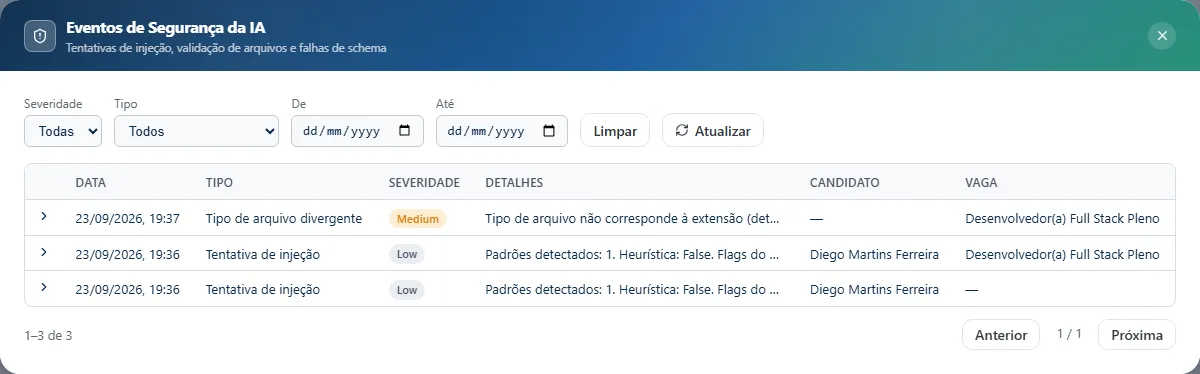Screen dimensions: 1200x374
Task: Click Desenvolvedor(a) Full Stack Pleno in the Medium row
Action: (1062, 218)
